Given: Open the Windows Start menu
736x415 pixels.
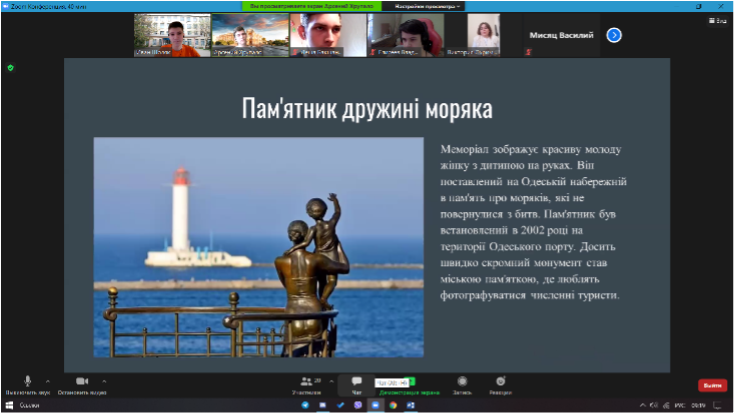Looking at the screenshot, I should (x=9, y=405).
